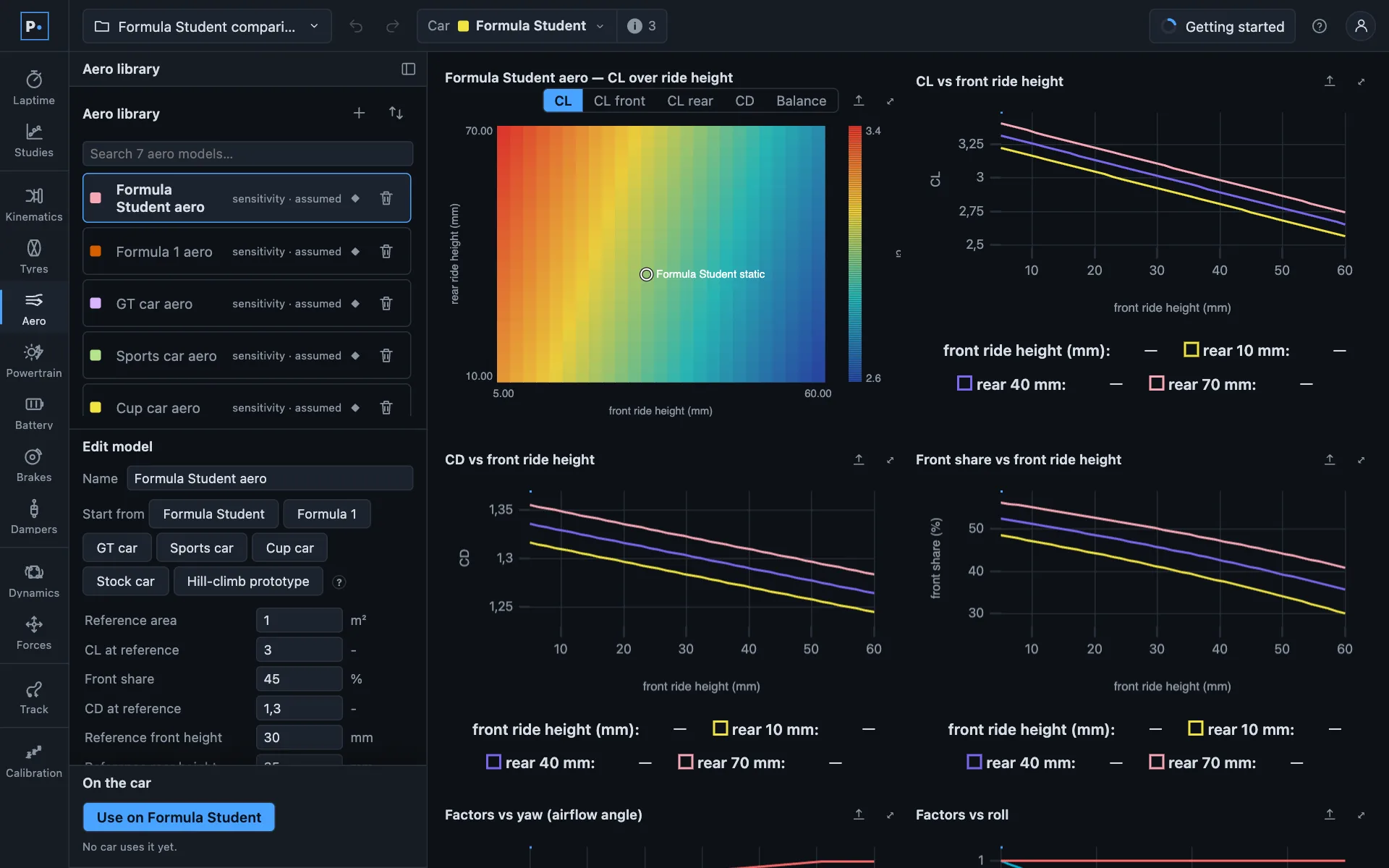Export the CL vs front ride height chart
The image size is (1389, 868).
coord(1330,81)
